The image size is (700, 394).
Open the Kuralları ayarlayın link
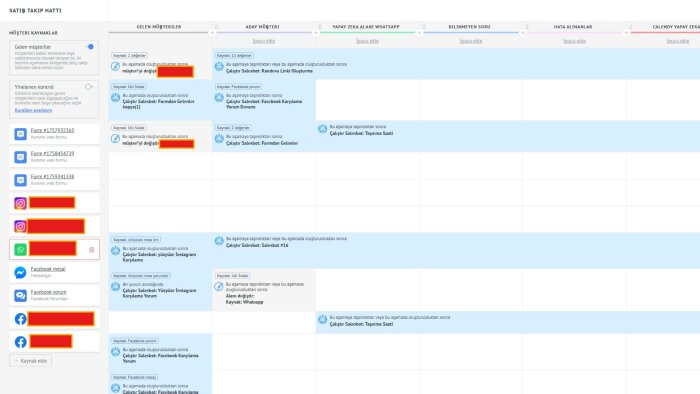pyautogui.click(x=33, y=110)
